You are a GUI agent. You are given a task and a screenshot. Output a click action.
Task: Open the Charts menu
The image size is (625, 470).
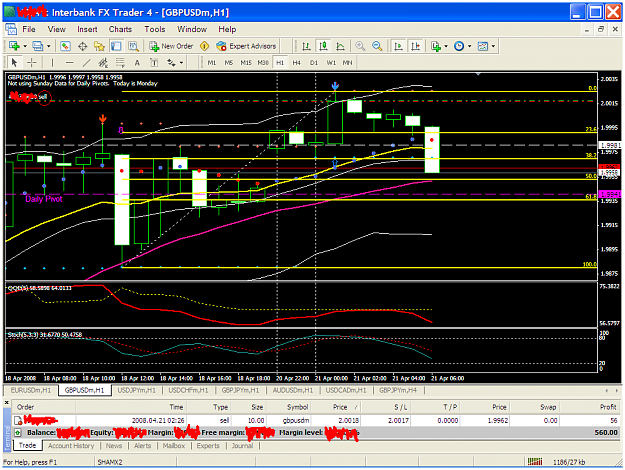coord(120,29)
